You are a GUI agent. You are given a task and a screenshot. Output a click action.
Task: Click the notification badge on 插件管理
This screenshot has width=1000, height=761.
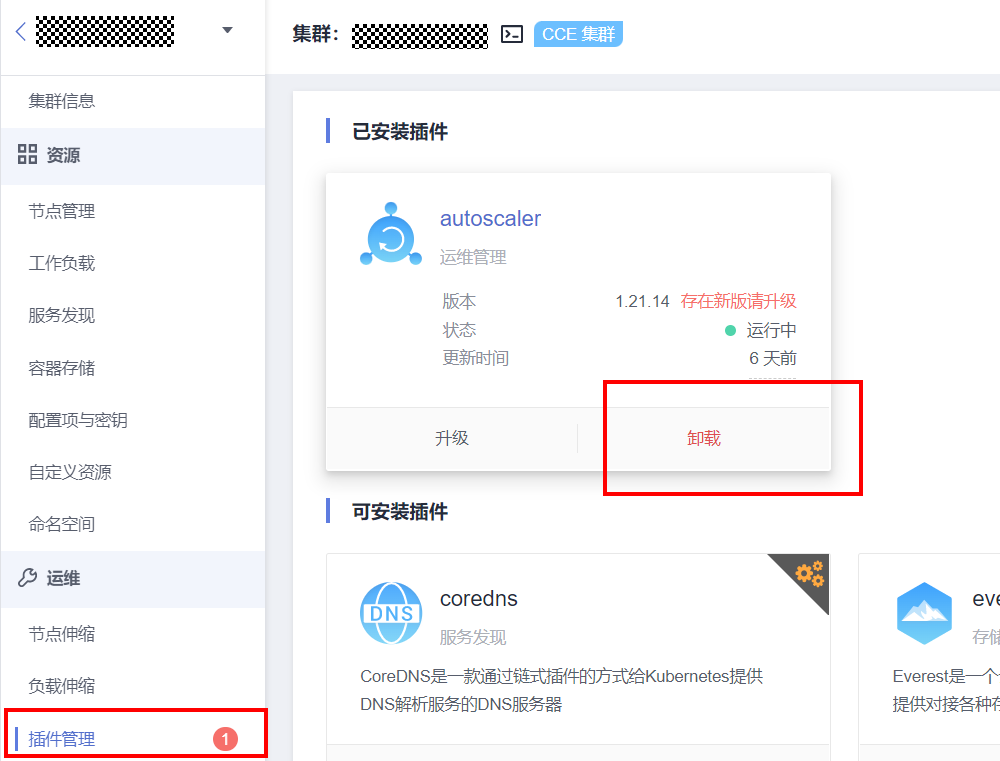pos(225,739)
